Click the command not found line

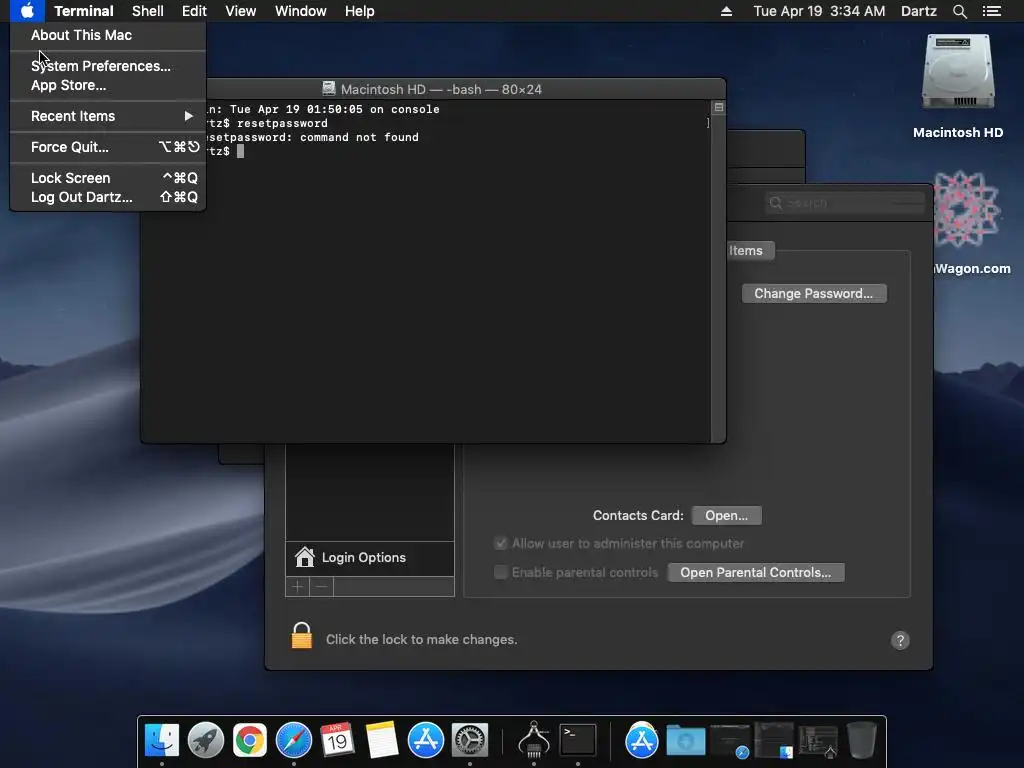(312, 137)
